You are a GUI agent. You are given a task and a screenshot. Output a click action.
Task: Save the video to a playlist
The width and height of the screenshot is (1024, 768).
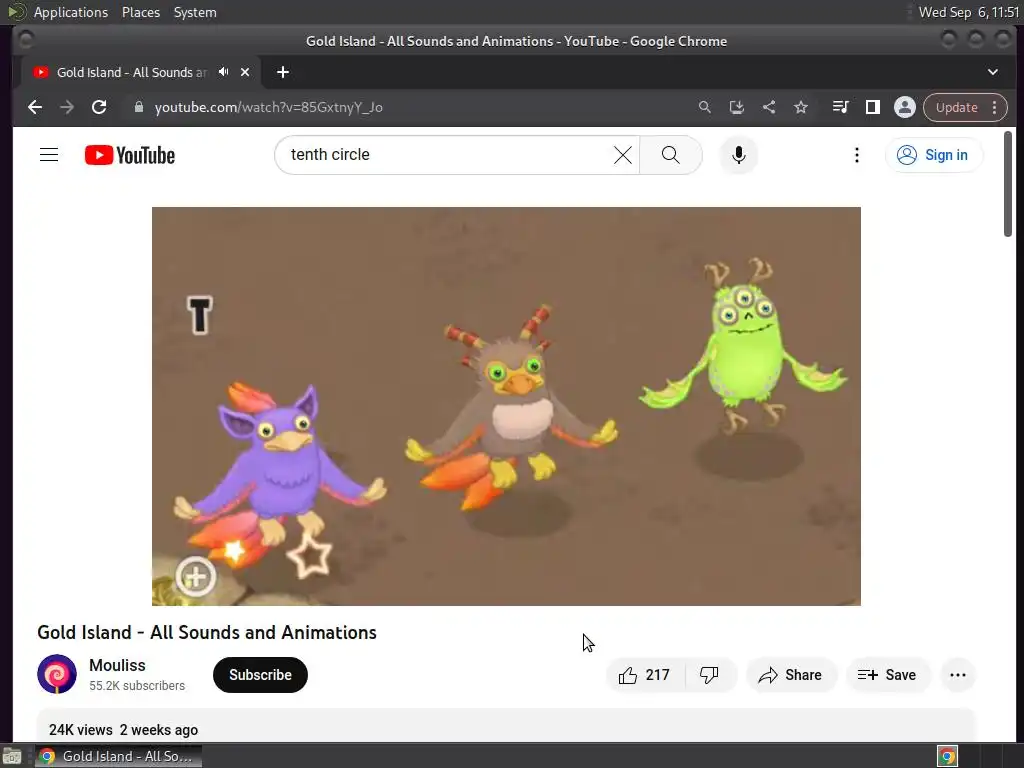887,675
